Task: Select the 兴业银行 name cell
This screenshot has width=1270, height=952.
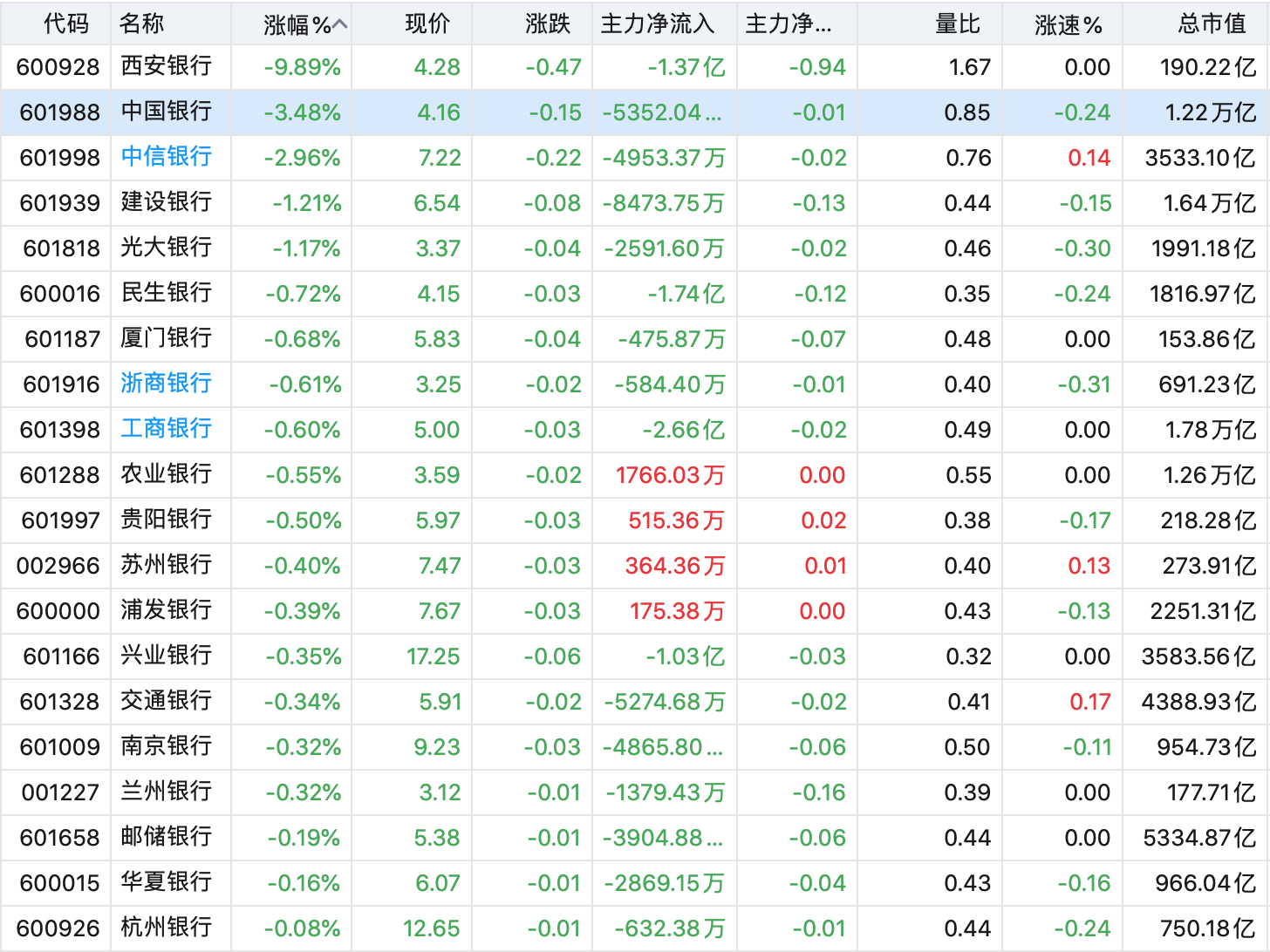Action: [166, 656]
